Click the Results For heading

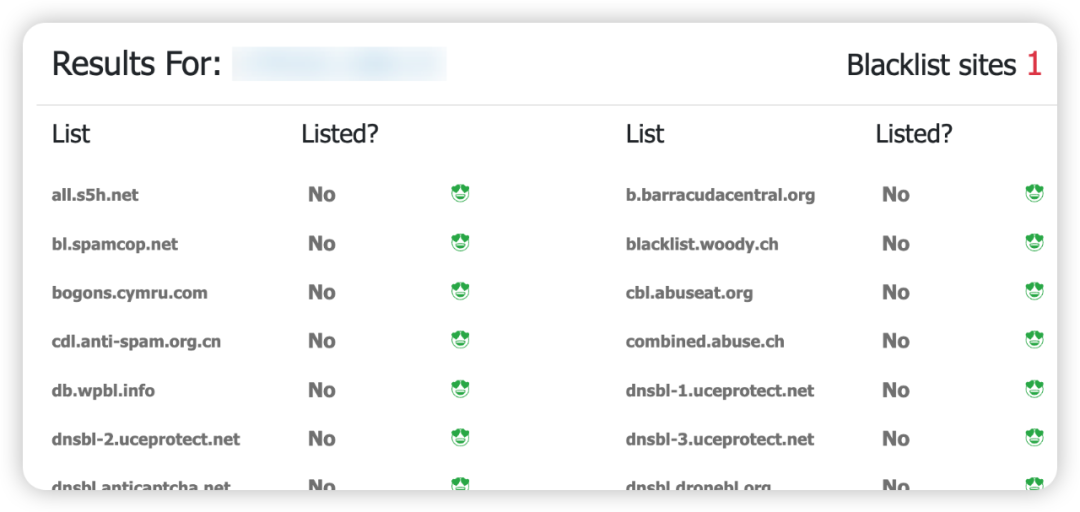136,64
